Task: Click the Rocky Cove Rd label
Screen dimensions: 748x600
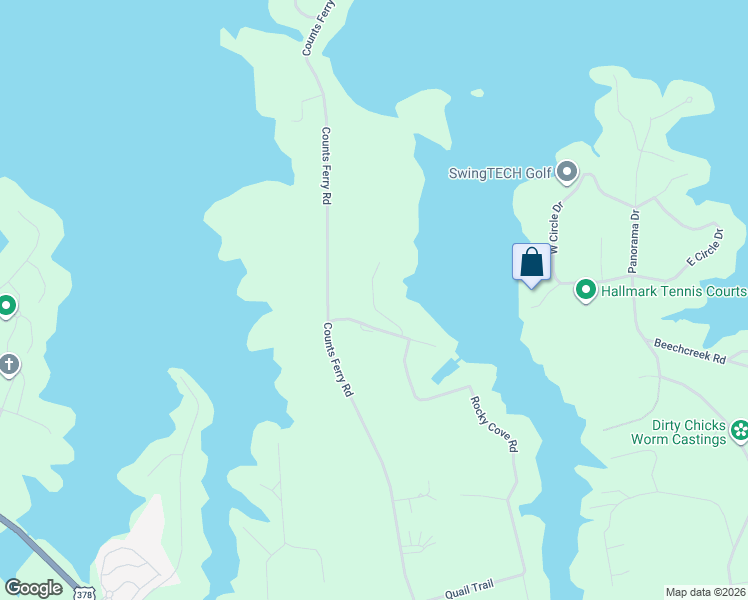Action: (494, 424)
